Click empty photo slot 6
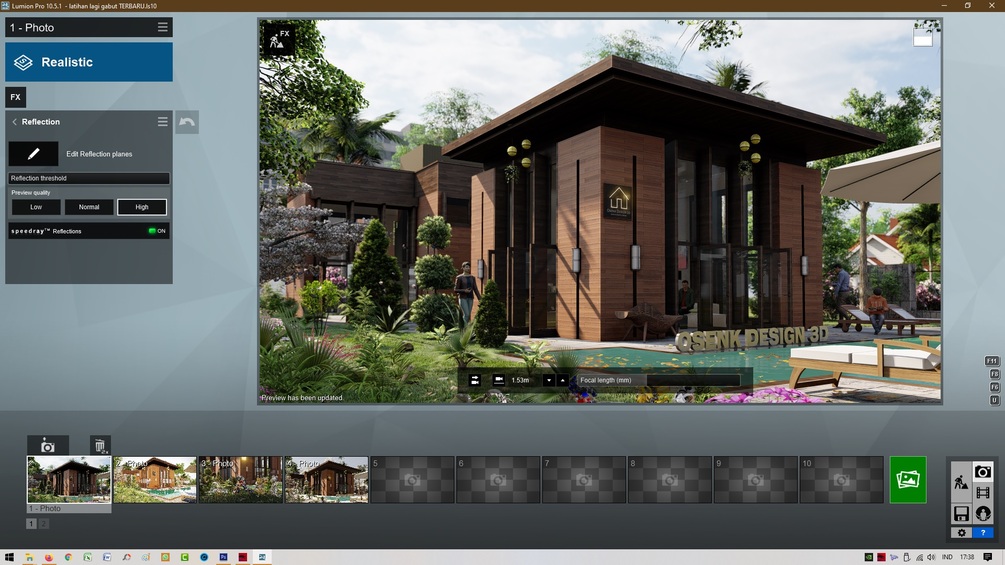 pos(498,479)
